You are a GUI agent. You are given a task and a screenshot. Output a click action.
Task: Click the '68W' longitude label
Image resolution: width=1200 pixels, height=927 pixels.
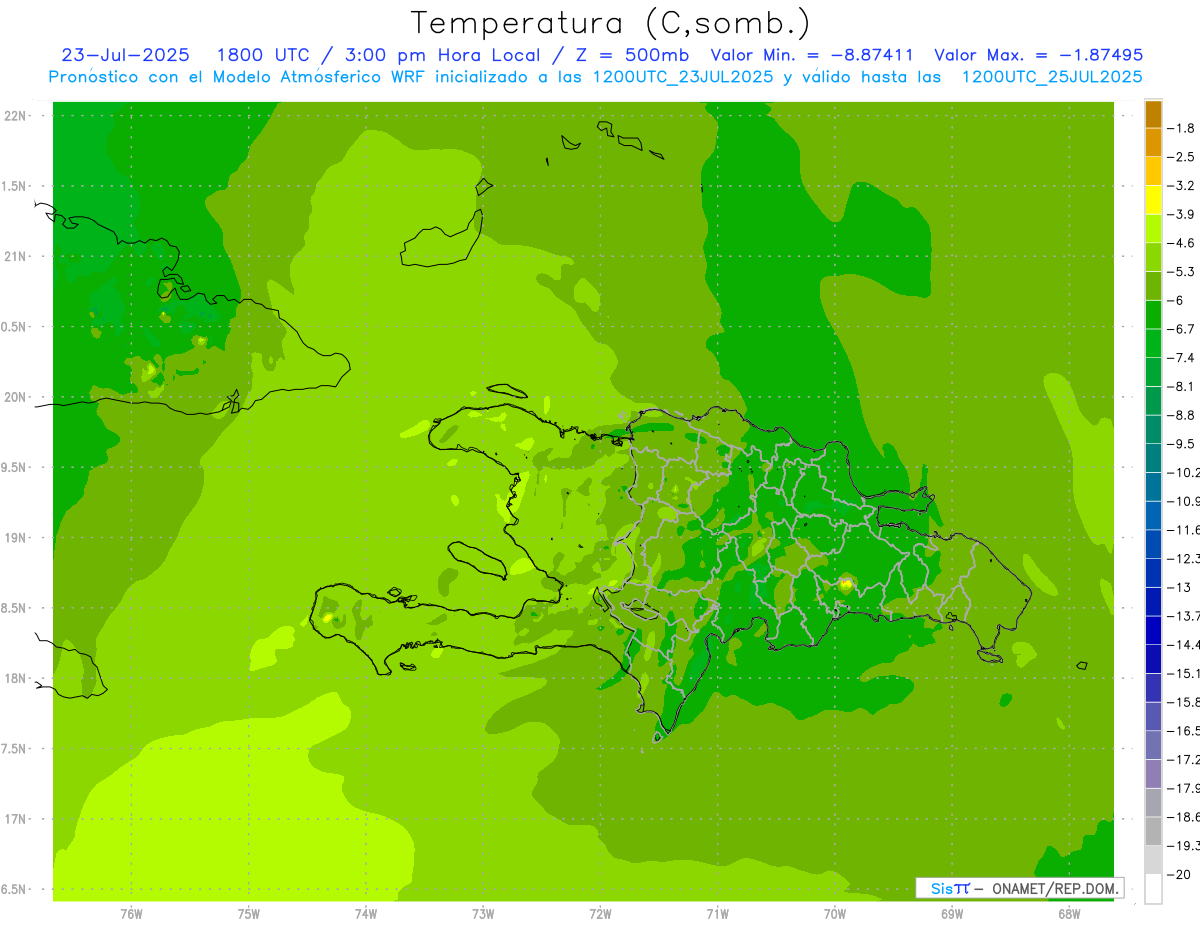pos(1069,913)
